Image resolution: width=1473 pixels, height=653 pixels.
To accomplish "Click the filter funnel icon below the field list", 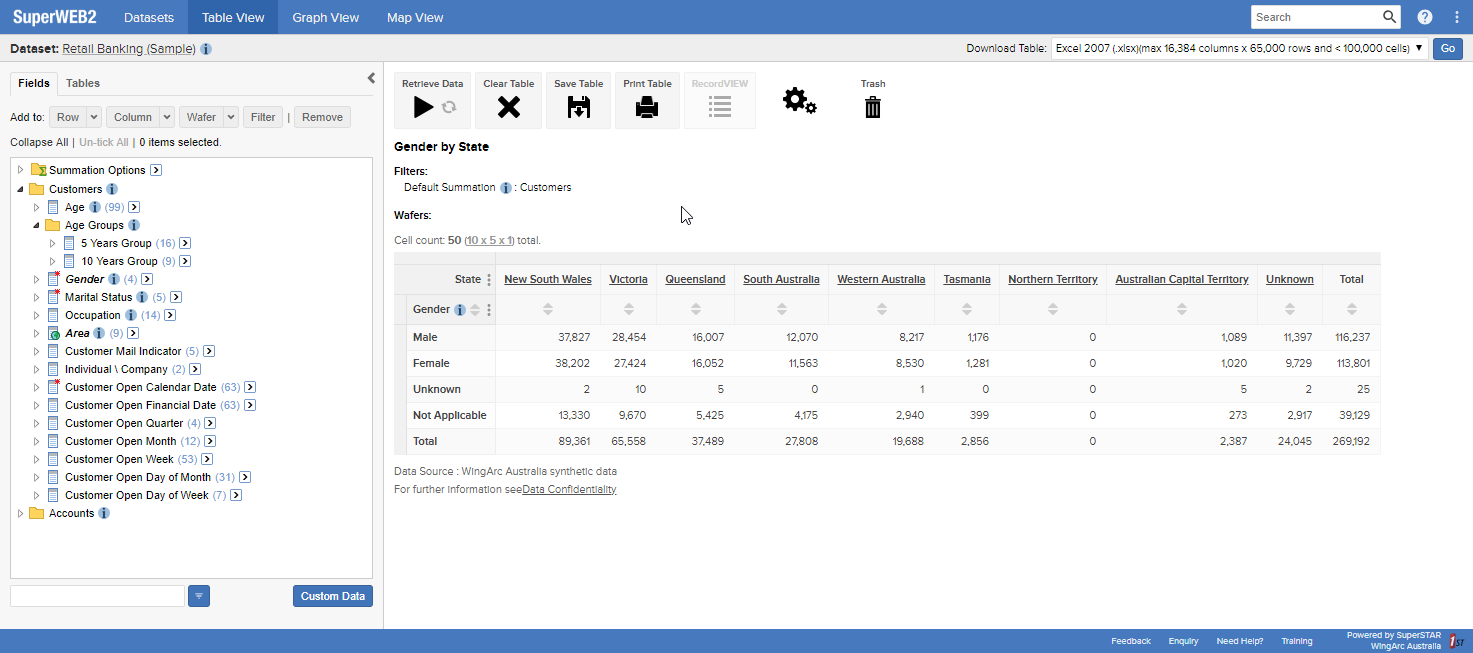I will click(x=198, y=595).
